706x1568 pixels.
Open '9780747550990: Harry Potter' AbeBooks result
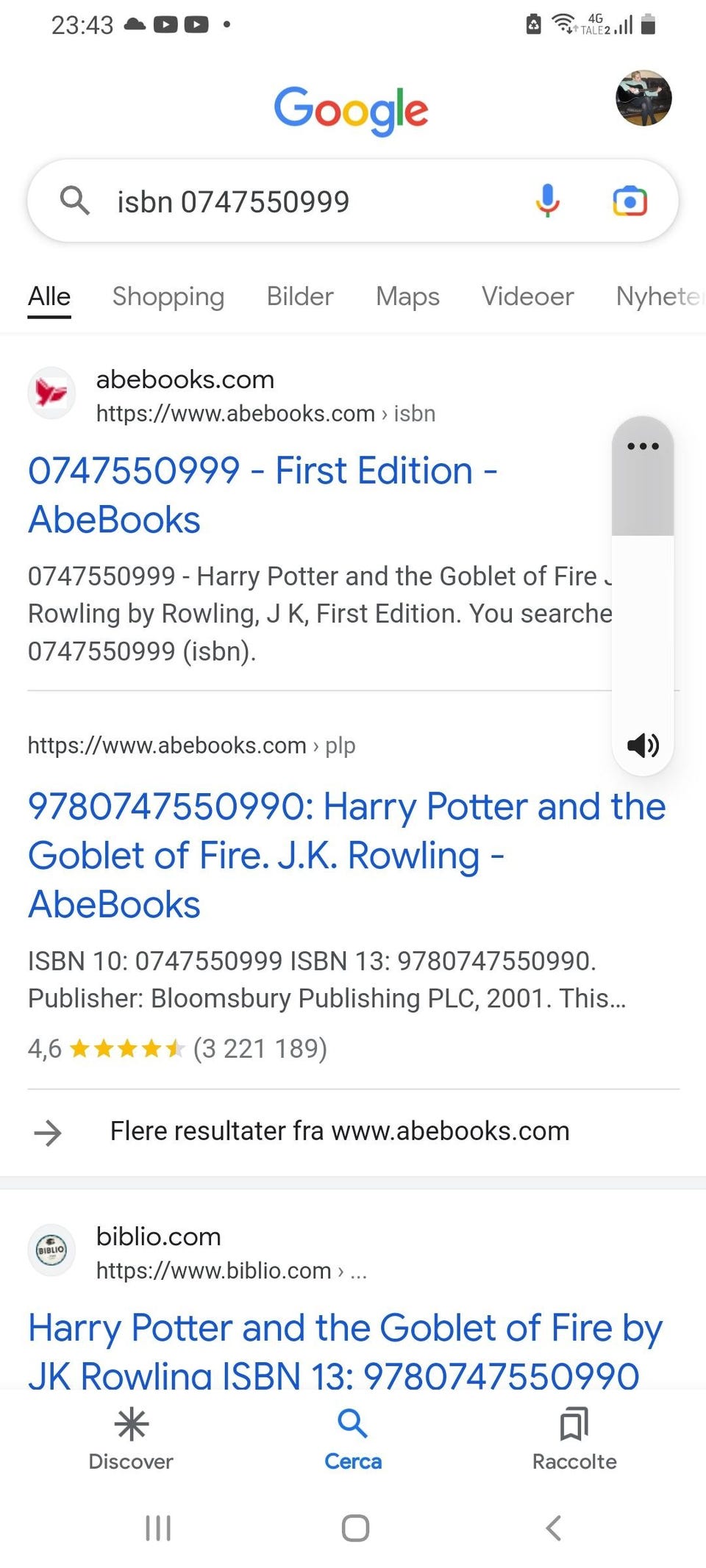tap(346, 855)
